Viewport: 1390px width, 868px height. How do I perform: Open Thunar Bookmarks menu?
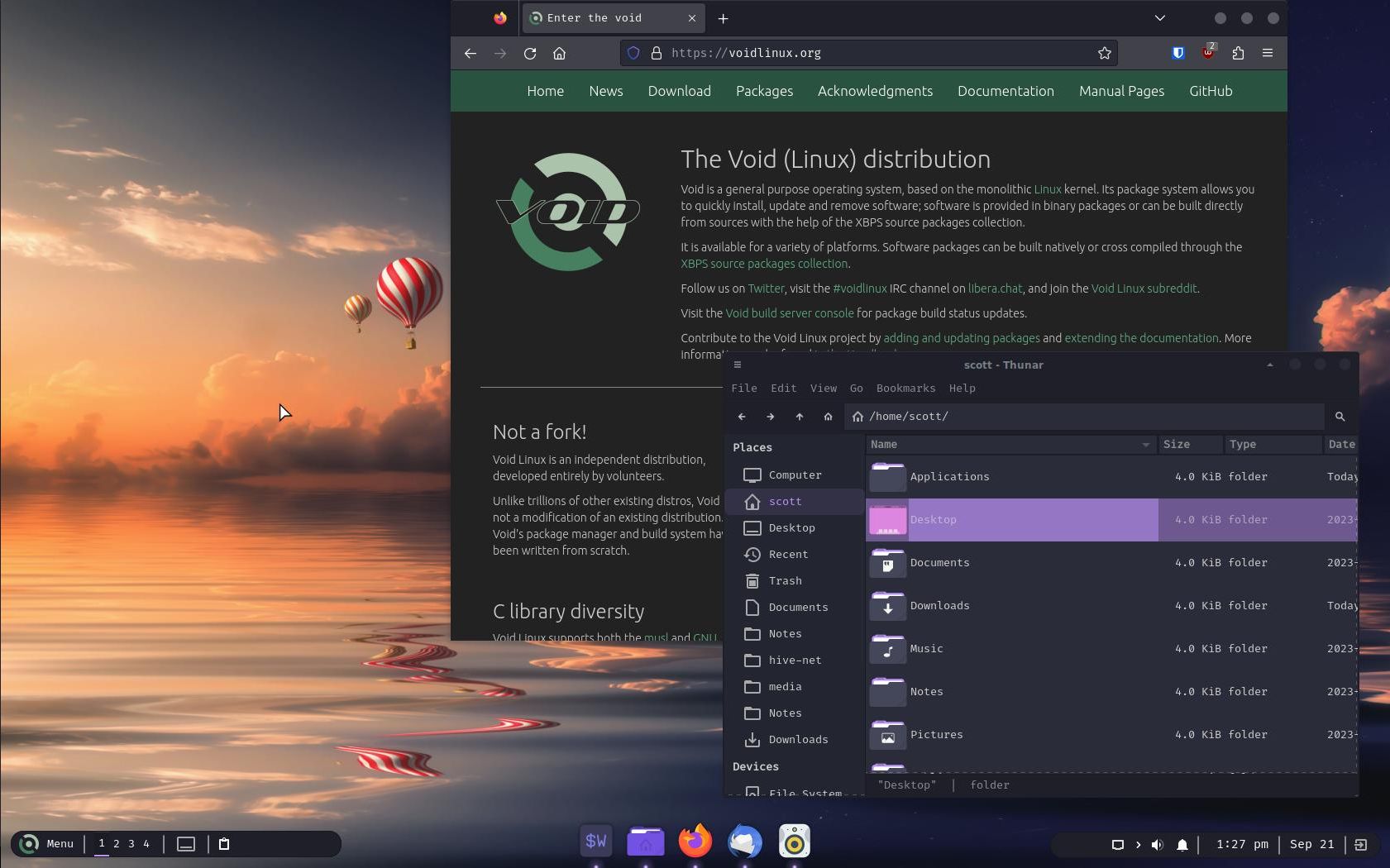point(906,389)
